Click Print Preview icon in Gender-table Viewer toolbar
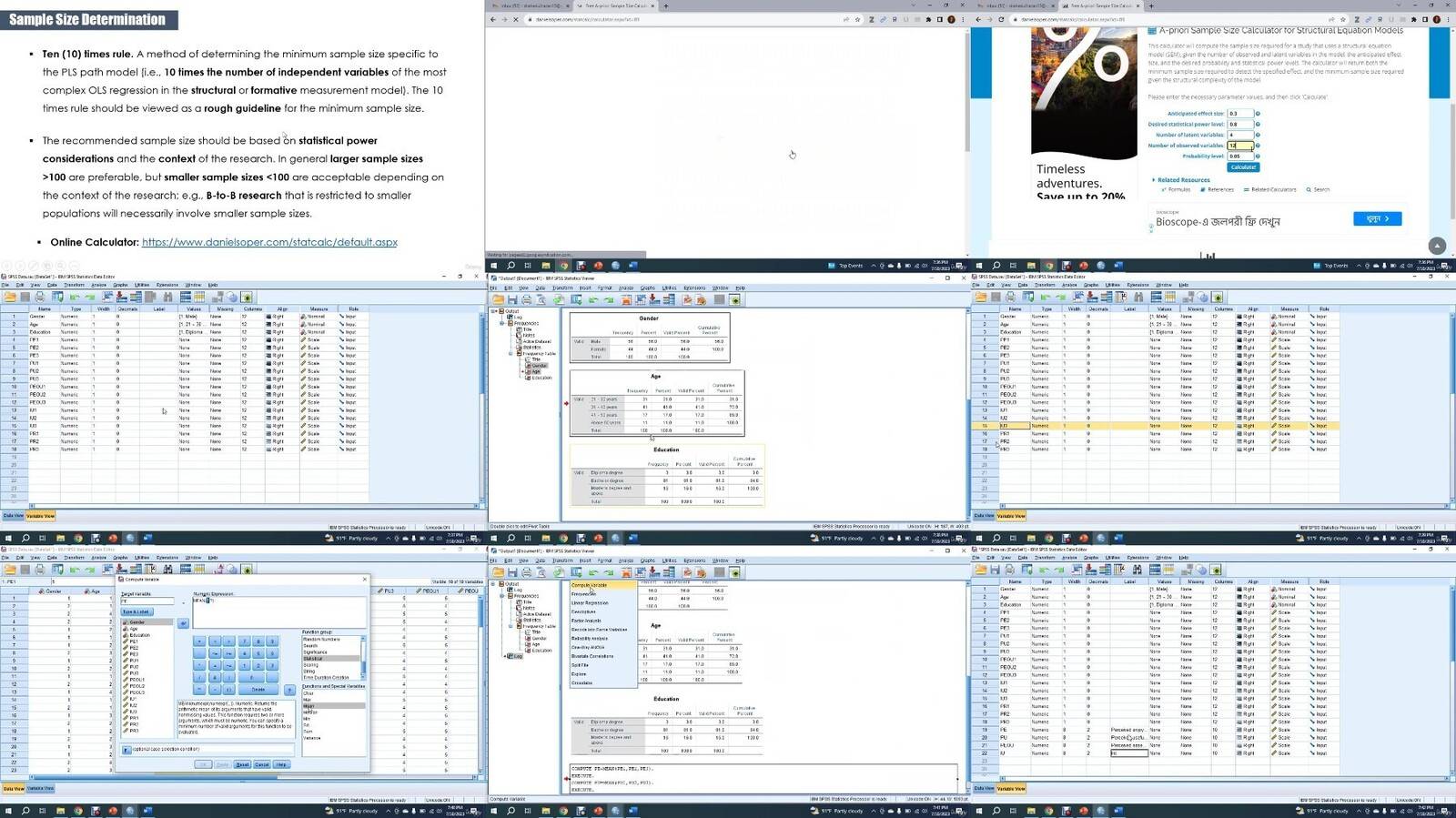 (541, 299)
